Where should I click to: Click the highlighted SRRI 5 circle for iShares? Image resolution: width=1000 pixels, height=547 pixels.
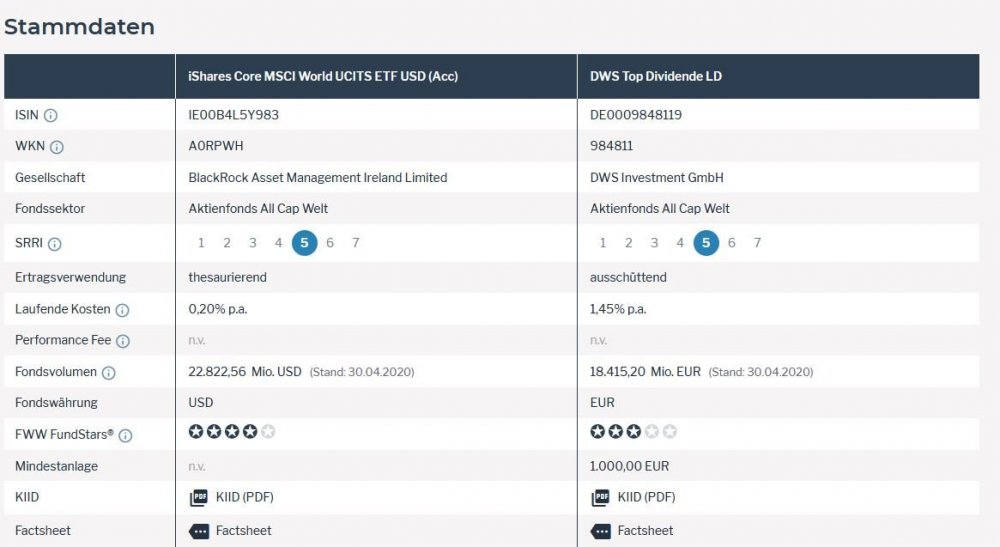304,243
